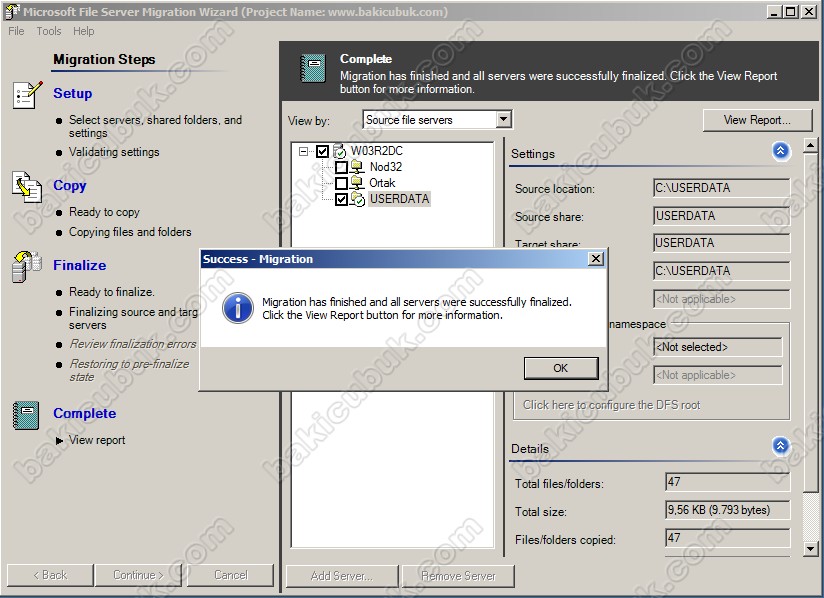
Task: Open the Tools menu
Action: (x=49, y=31)
